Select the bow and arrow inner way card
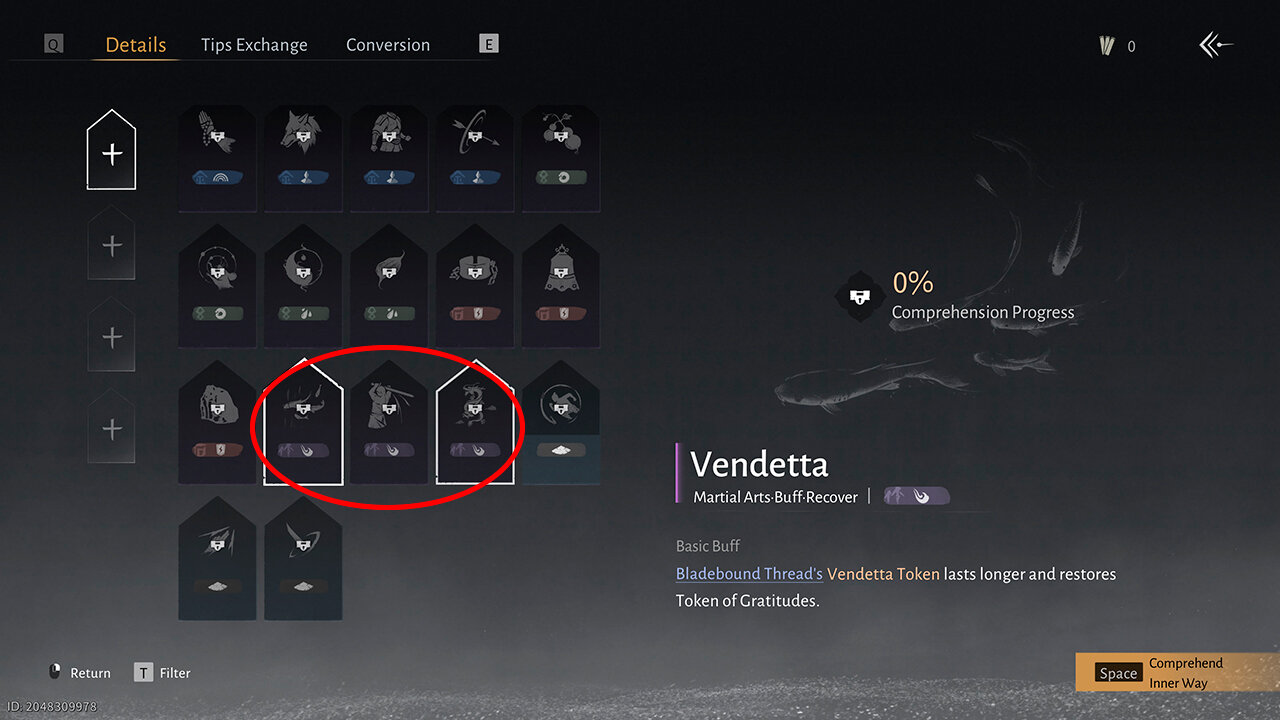The height and width of the screenshot is (720, 1280). tap(475, 158)
